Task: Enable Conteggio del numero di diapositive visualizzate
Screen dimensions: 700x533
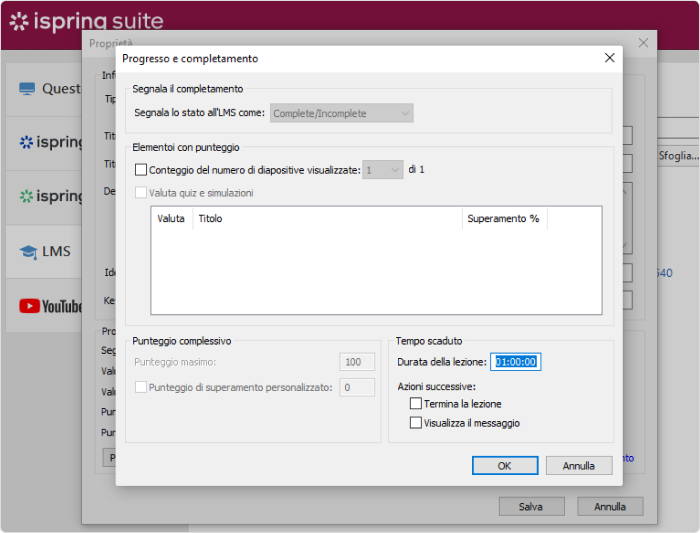Action: [x=141, y=170]
